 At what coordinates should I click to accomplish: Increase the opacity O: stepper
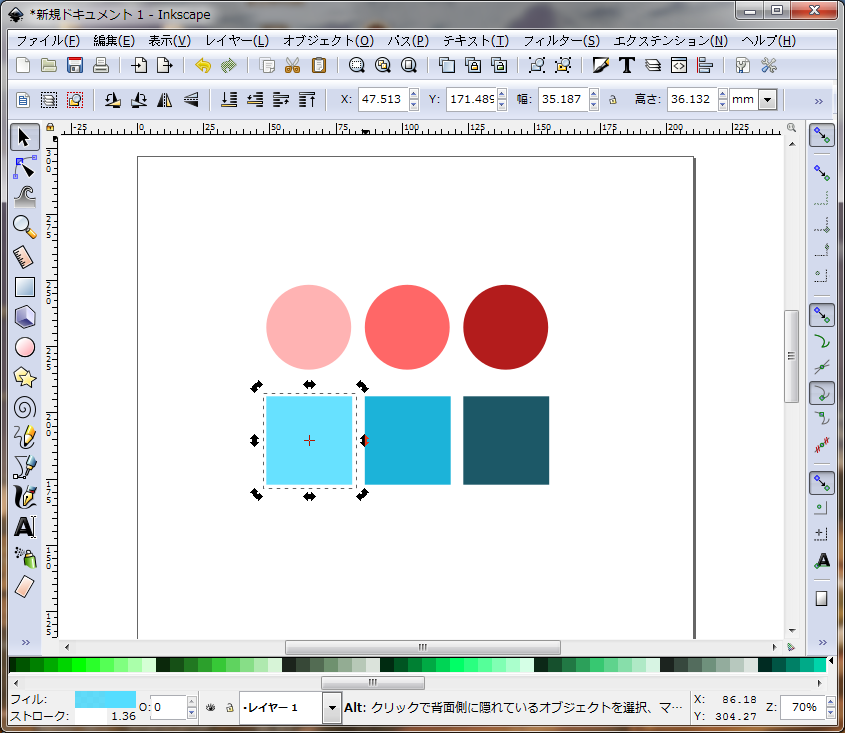(191, 702)
